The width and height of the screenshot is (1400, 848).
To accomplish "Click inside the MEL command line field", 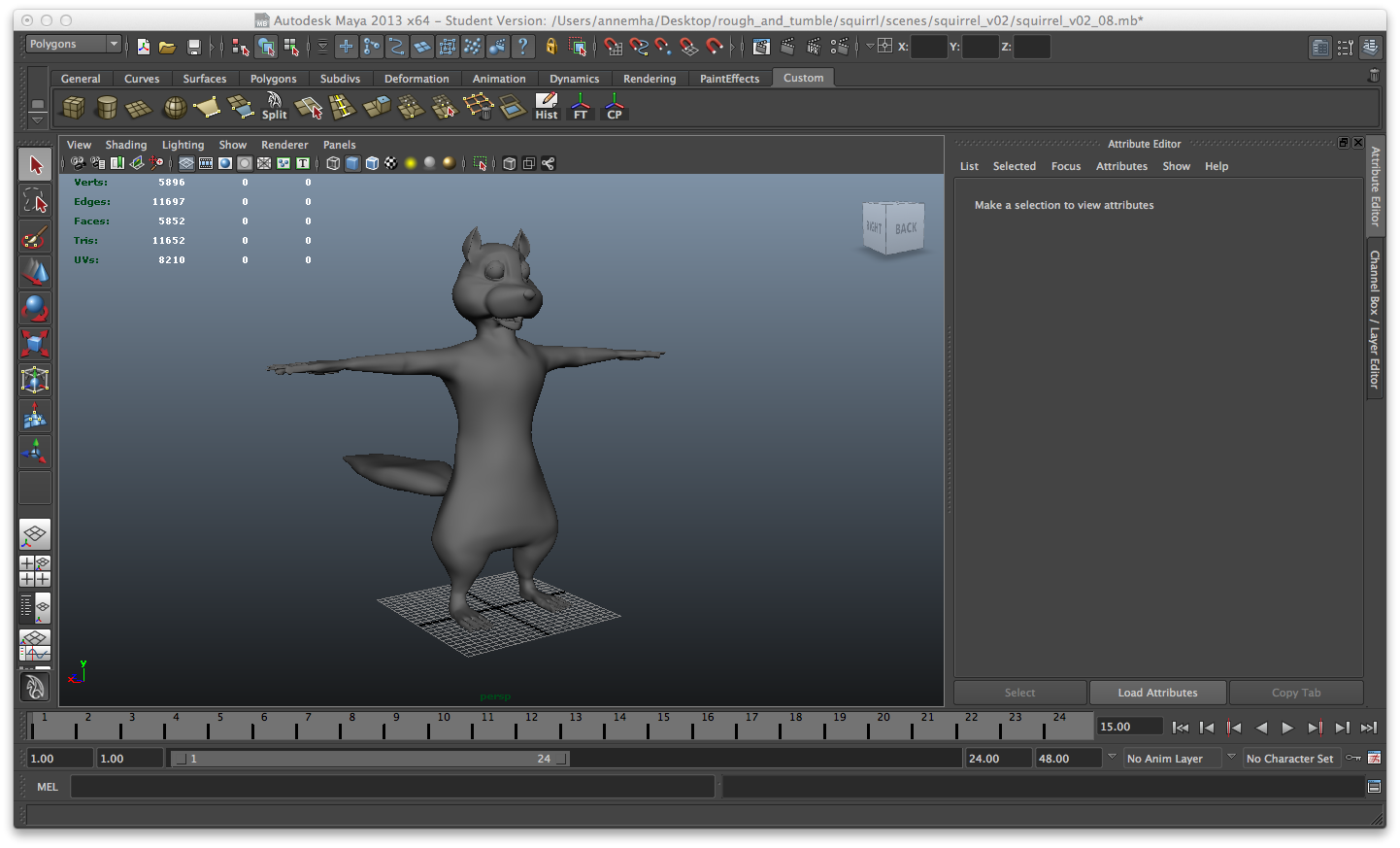I will tap(388, 787).
